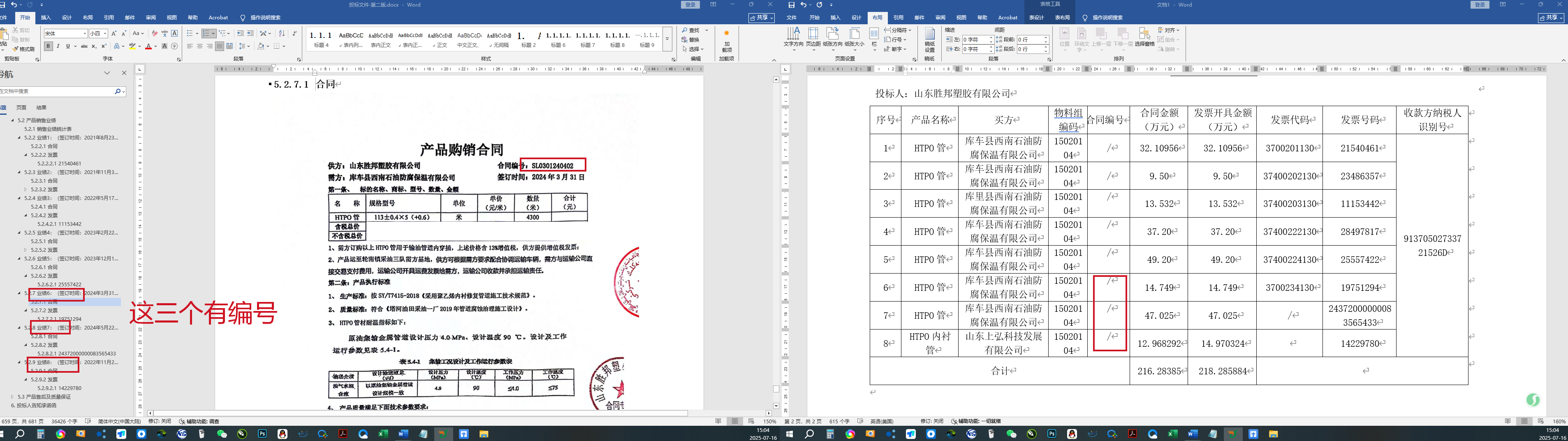Open the Hyphenation (断字) dropdown

click(895, 49)
